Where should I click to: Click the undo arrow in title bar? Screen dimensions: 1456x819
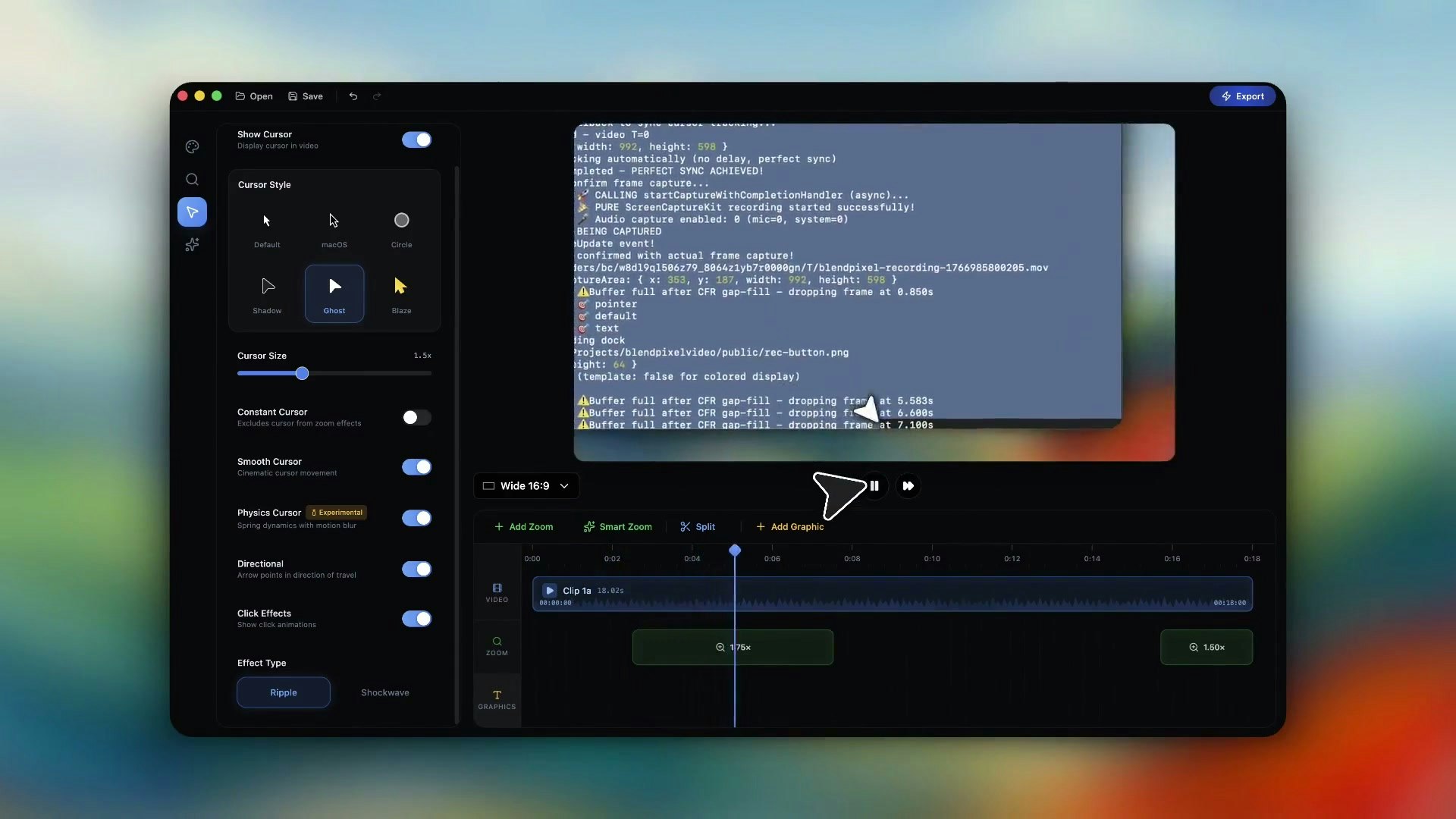point(353,96)
